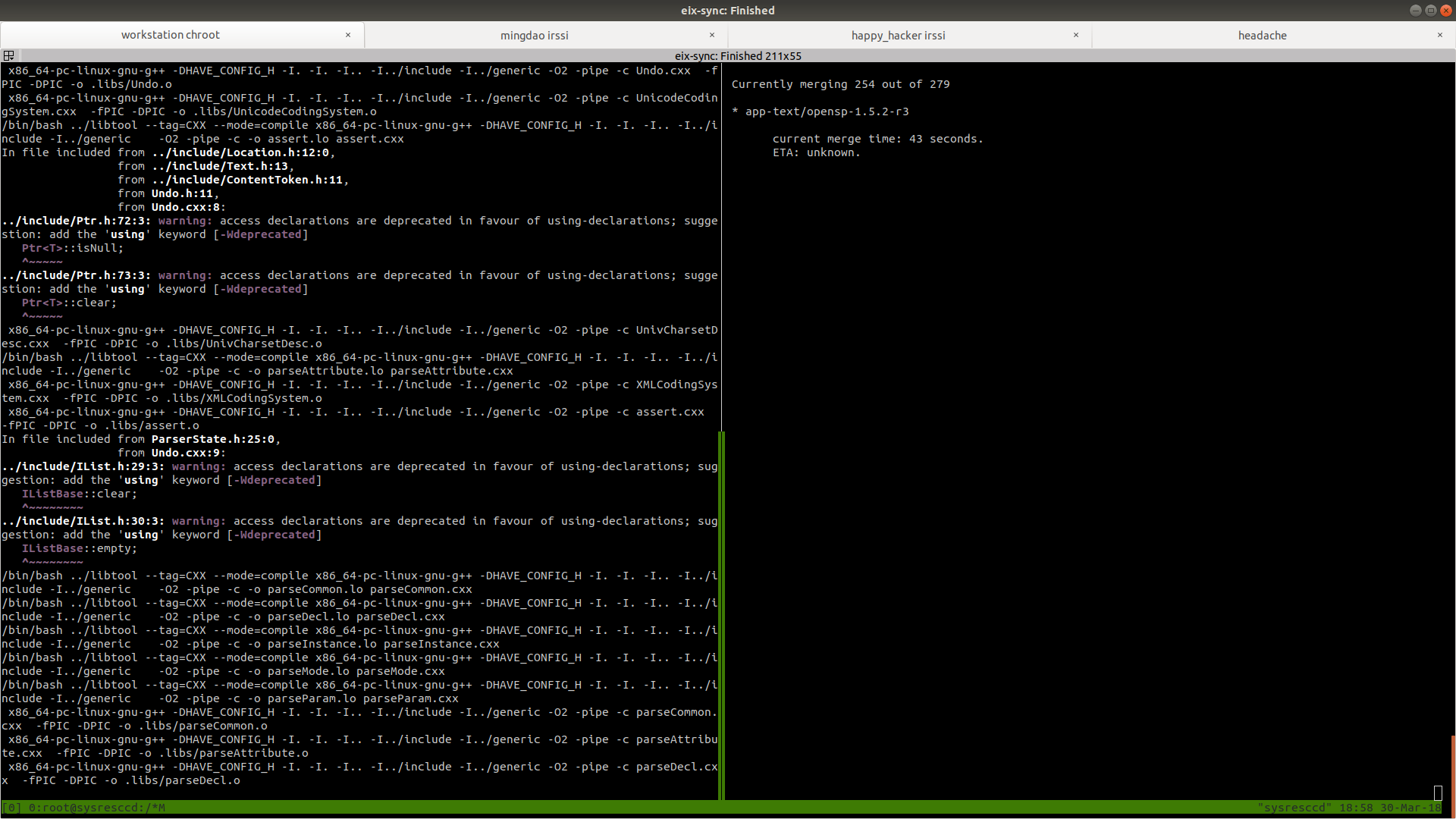Open the happy_hacker irssi tab
This screenshot has width=1456, height=819.
point(898,36)
